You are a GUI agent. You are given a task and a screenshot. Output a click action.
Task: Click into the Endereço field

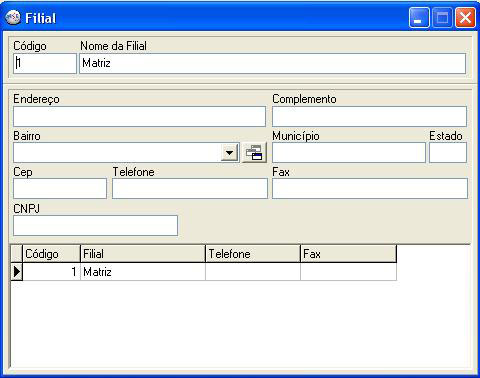tap(139, 116)
